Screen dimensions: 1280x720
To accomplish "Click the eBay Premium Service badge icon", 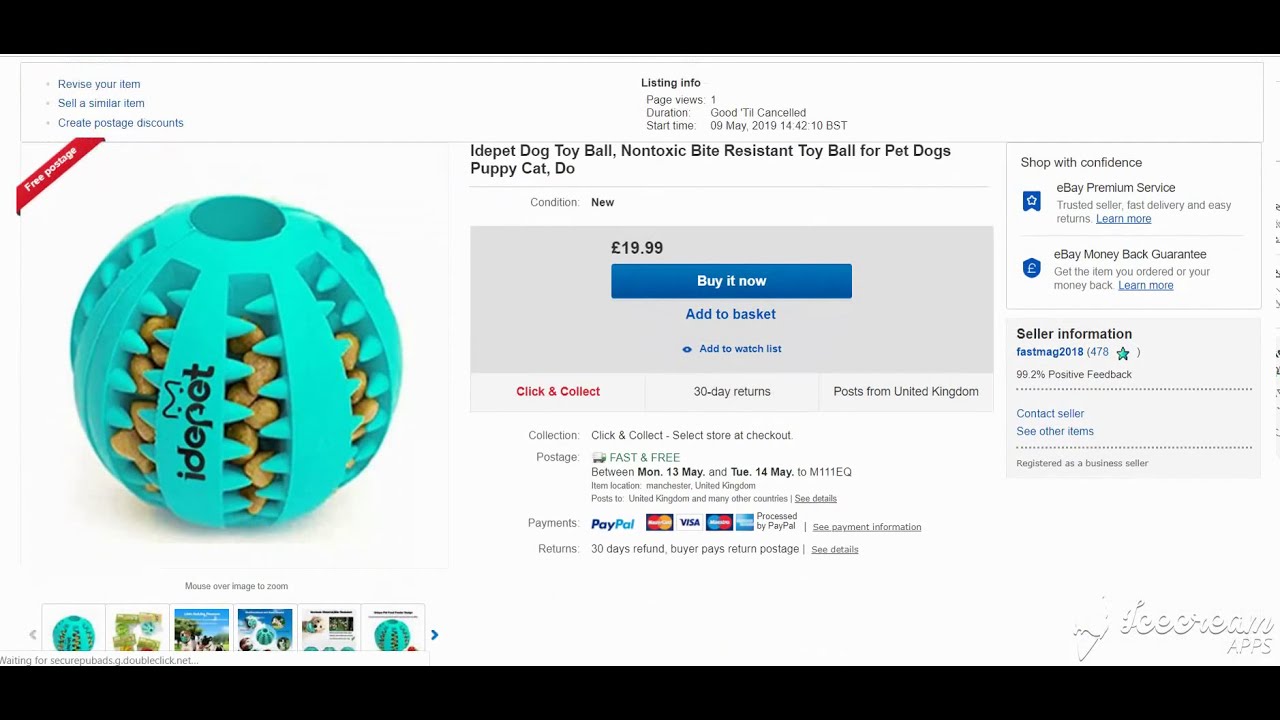I will tap(1032, 202).
